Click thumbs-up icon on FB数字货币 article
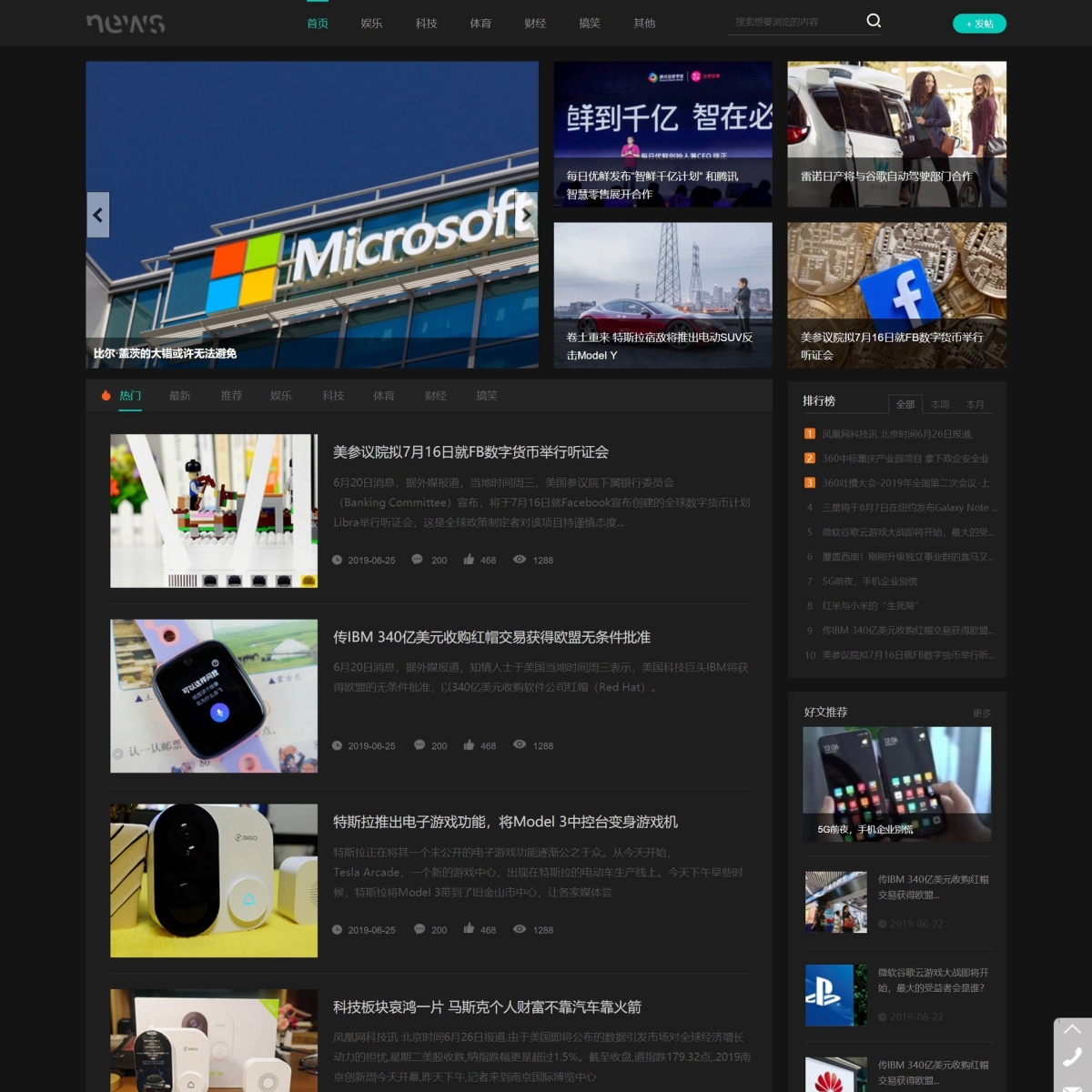Screen dimensions: 1092x1092 [x=469, y=560]
